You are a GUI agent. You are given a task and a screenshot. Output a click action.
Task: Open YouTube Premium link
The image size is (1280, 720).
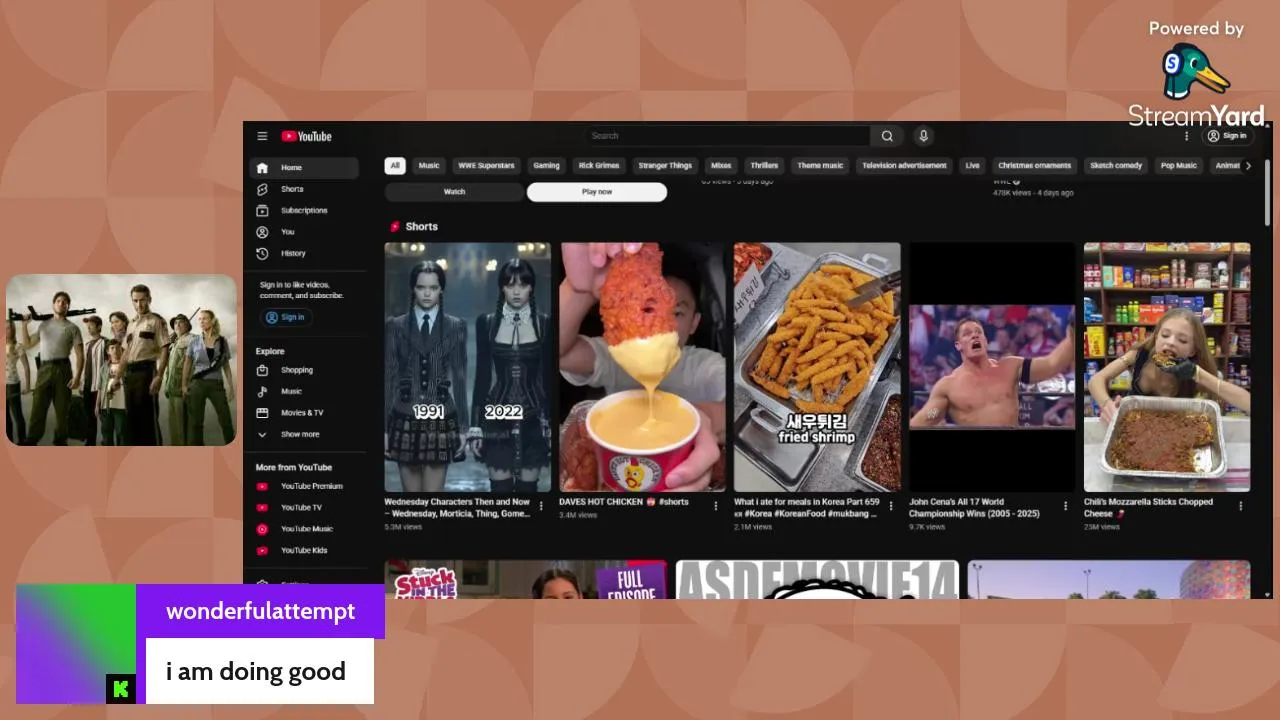tap(303, 486)
